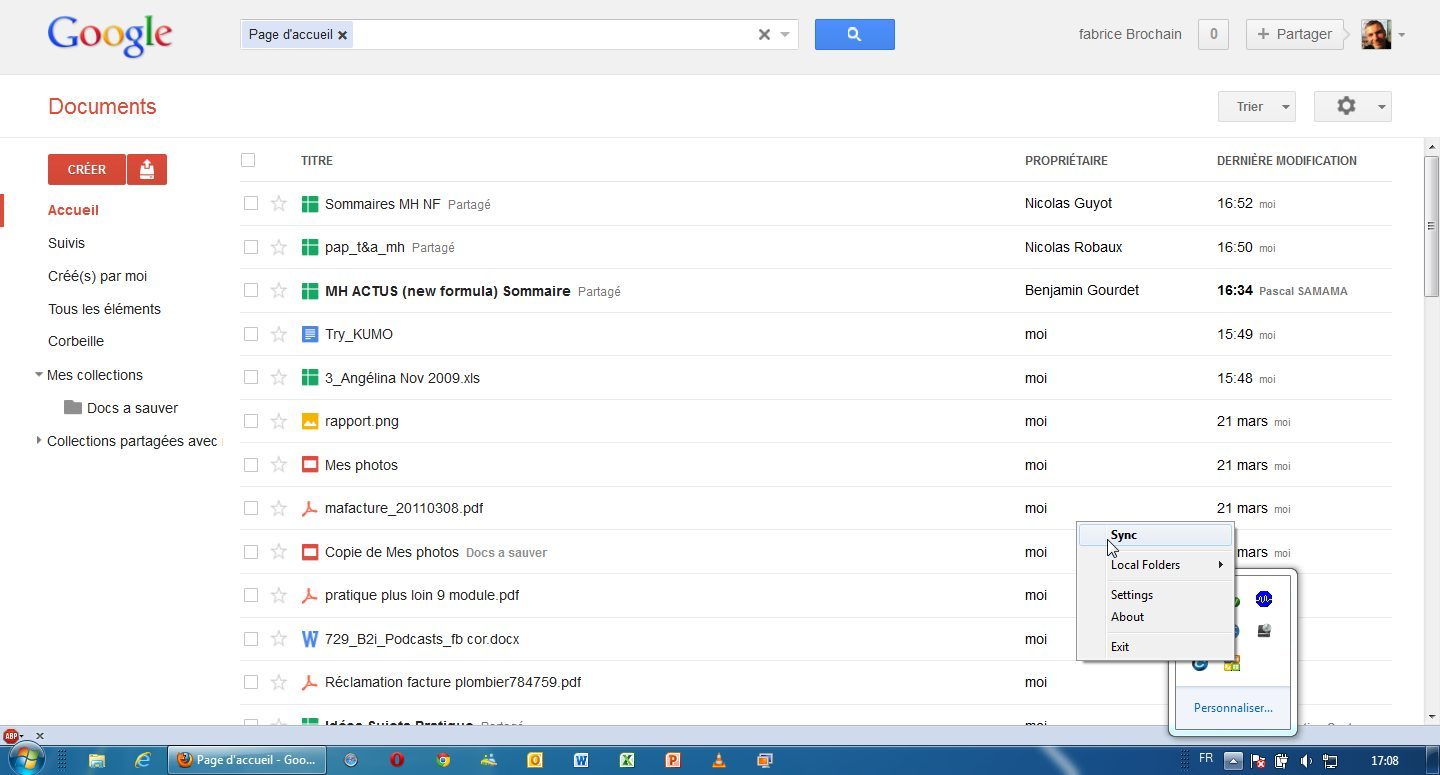Choose Settings in the context menu
Screen dimensions: 1440x775
1155,595
